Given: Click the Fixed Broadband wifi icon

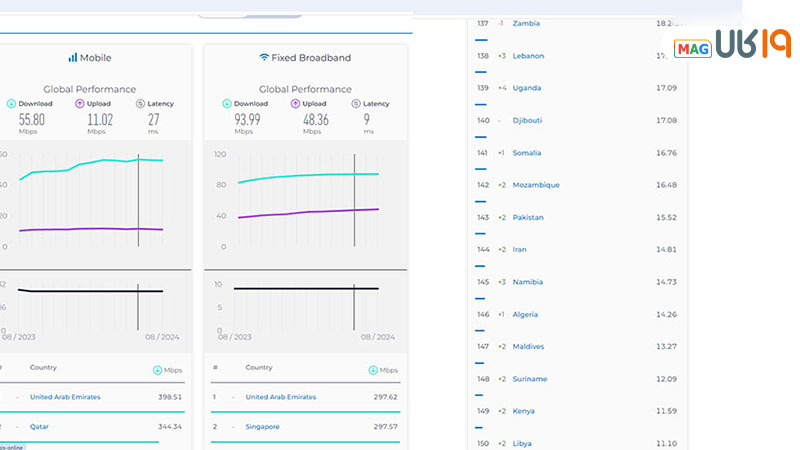Looking at the screenshot, I should click(x=264, y=58).
